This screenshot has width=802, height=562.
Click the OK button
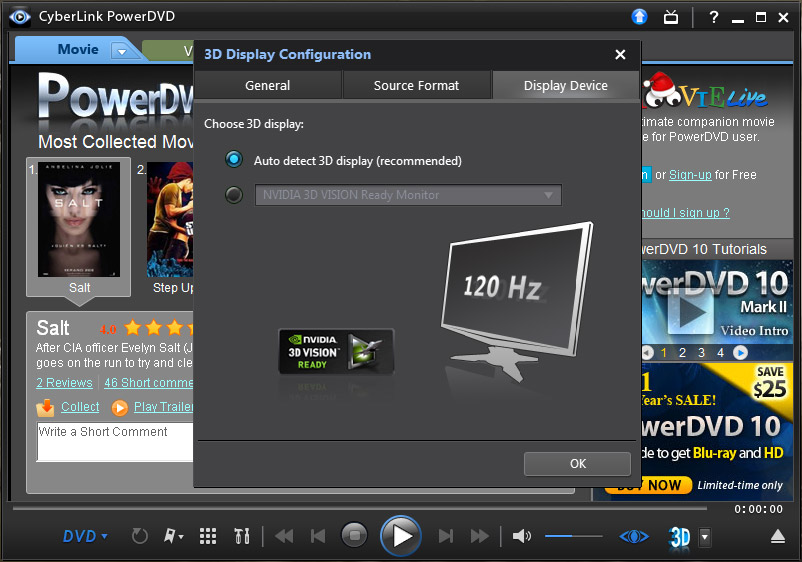click(x=577, y=464)
